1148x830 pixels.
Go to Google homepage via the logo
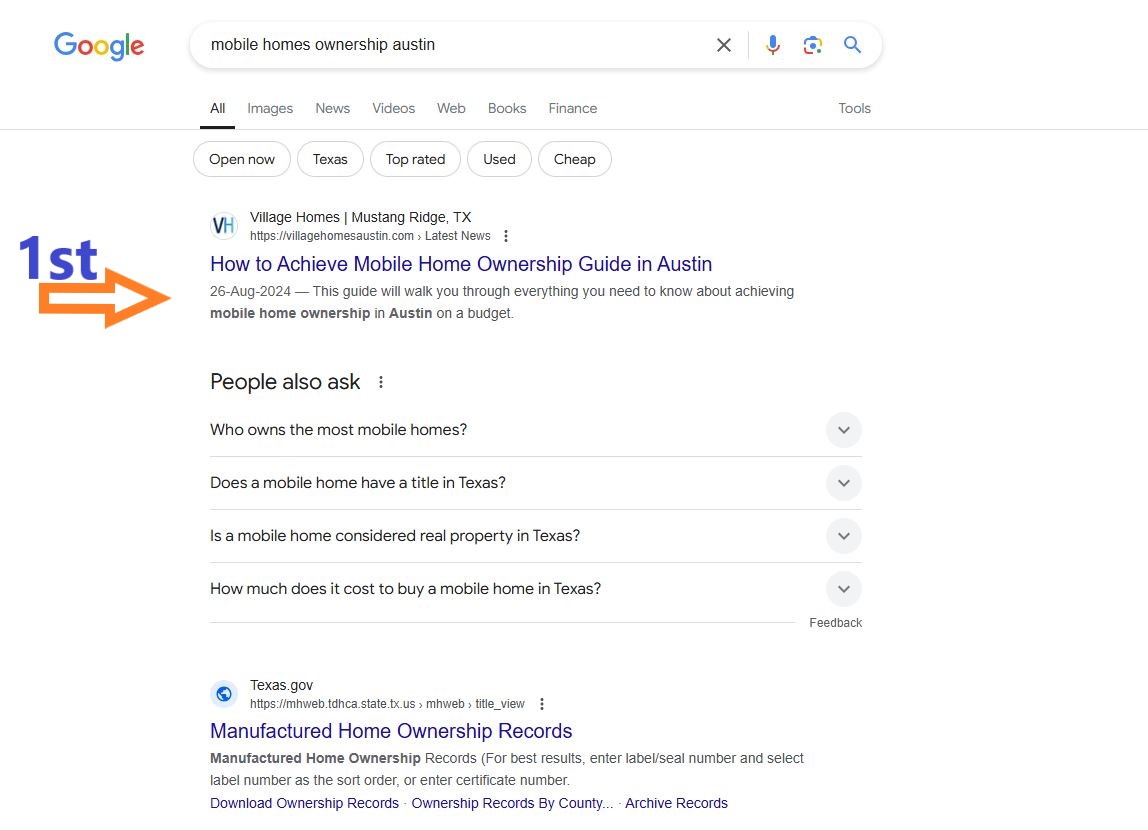pyautogui.click(x=99, y=46)
